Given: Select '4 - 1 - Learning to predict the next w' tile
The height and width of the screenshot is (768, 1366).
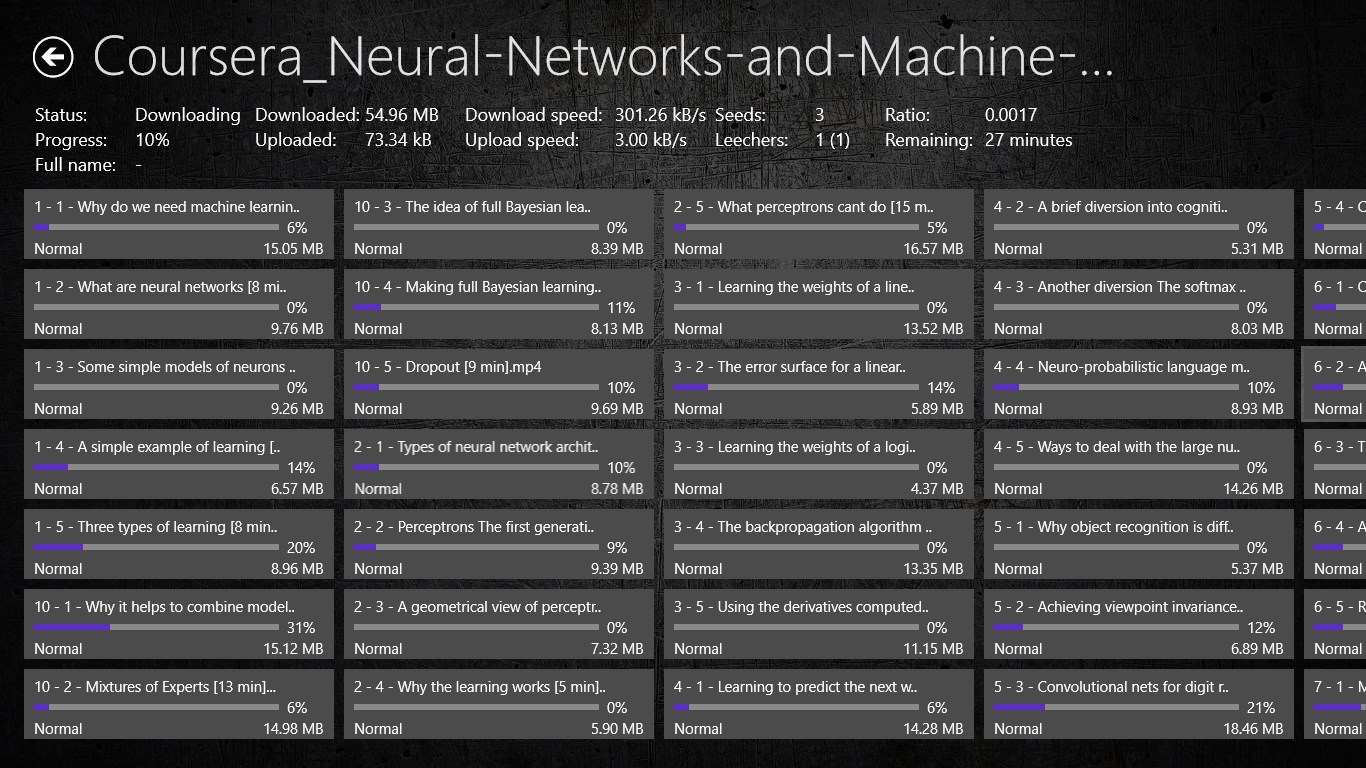Looking at the screenshot, I should pyautogui.click(x=819, y=704).
